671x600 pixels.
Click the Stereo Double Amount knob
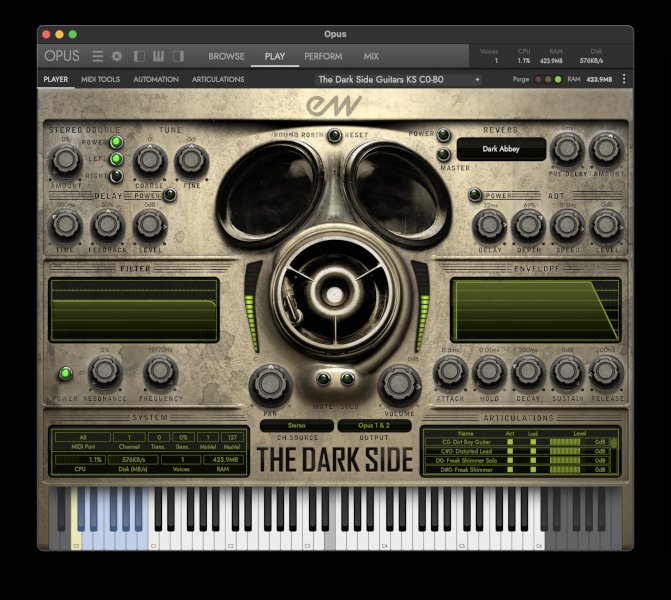(x=65, y=160)
